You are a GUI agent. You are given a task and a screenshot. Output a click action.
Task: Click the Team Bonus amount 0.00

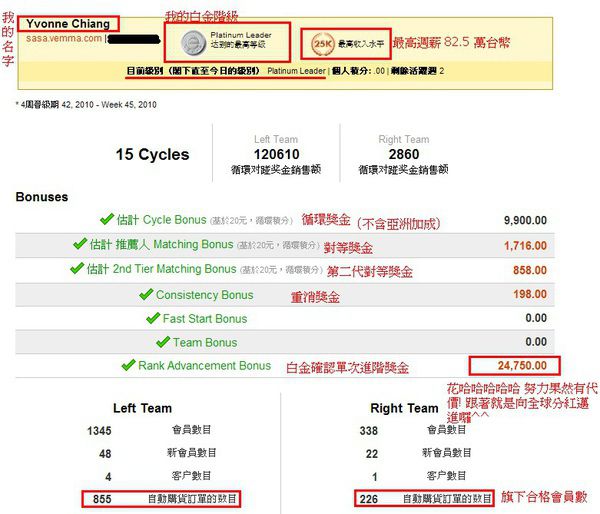536,342
